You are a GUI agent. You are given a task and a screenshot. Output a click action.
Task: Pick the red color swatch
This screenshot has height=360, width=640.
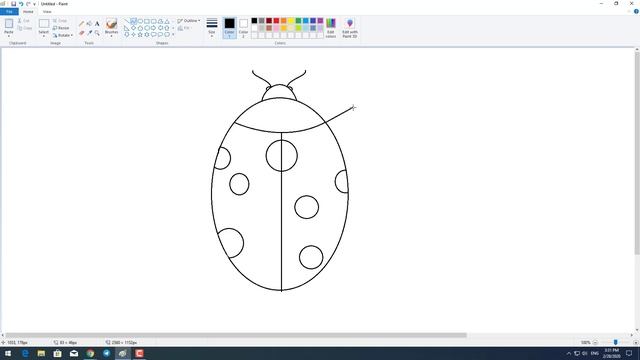coord(276,20)
